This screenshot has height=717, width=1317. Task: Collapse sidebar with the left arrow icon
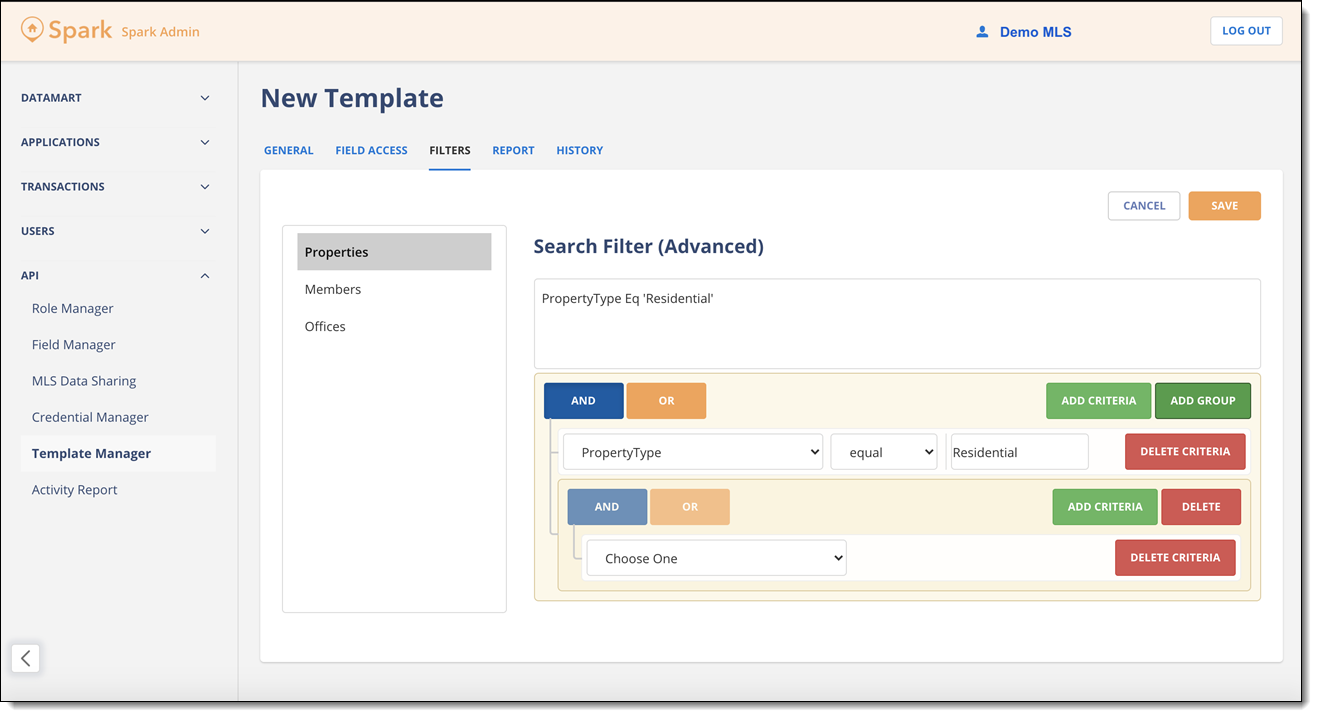26,658
